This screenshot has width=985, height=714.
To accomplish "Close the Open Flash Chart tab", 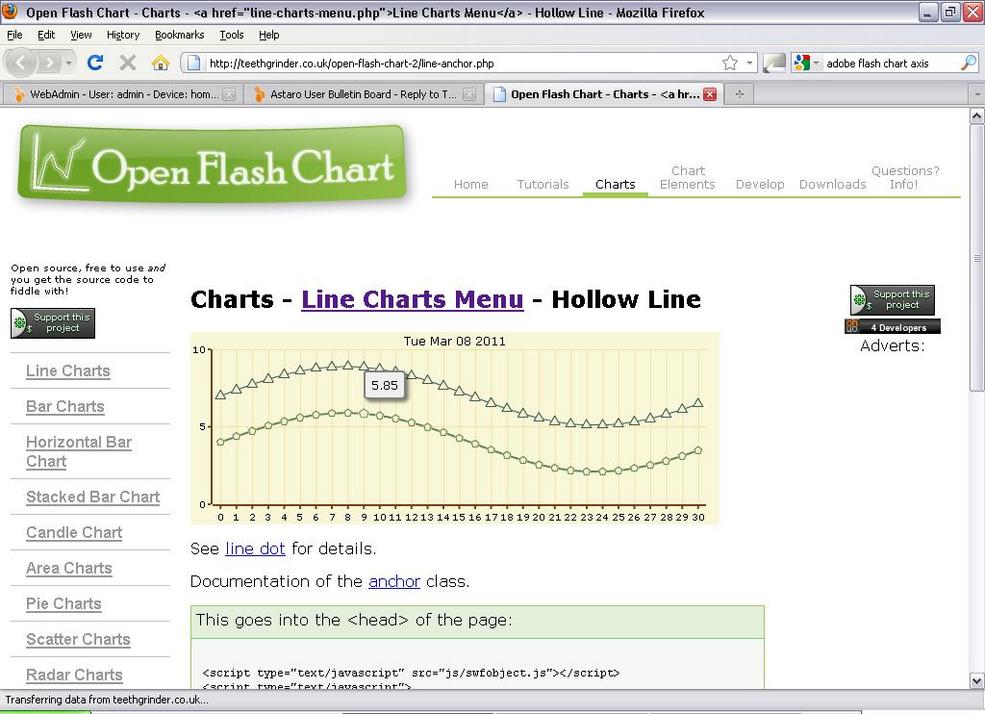I will point(710,94).
